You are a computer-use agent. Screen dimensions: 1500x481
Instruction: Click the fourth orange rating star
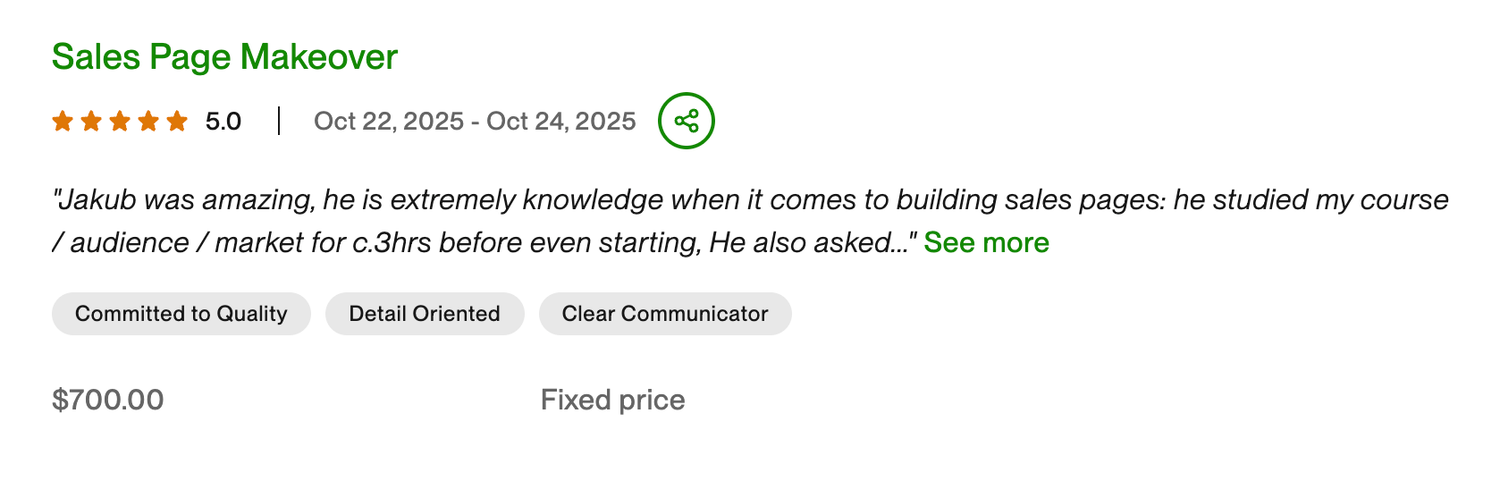point(149,122)
